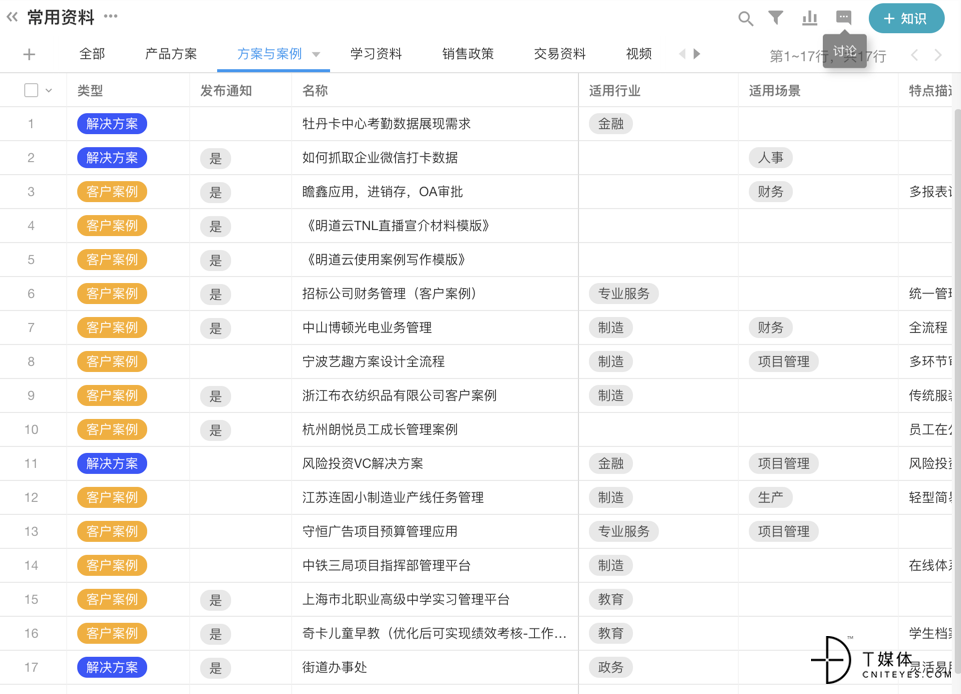Open the search magnifier icon
Image resolution: width=961 pixels, height=694 pixels.
point(745,18)
